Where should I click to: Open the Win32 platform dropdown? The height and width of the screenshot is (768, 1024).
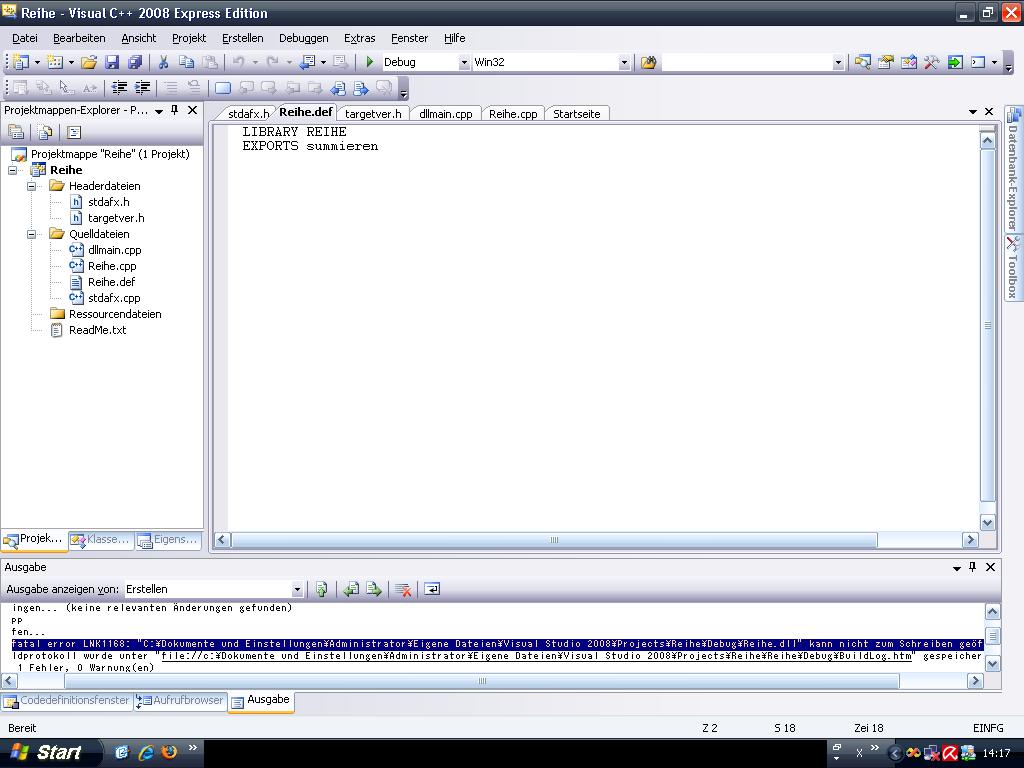click(623, 62)
